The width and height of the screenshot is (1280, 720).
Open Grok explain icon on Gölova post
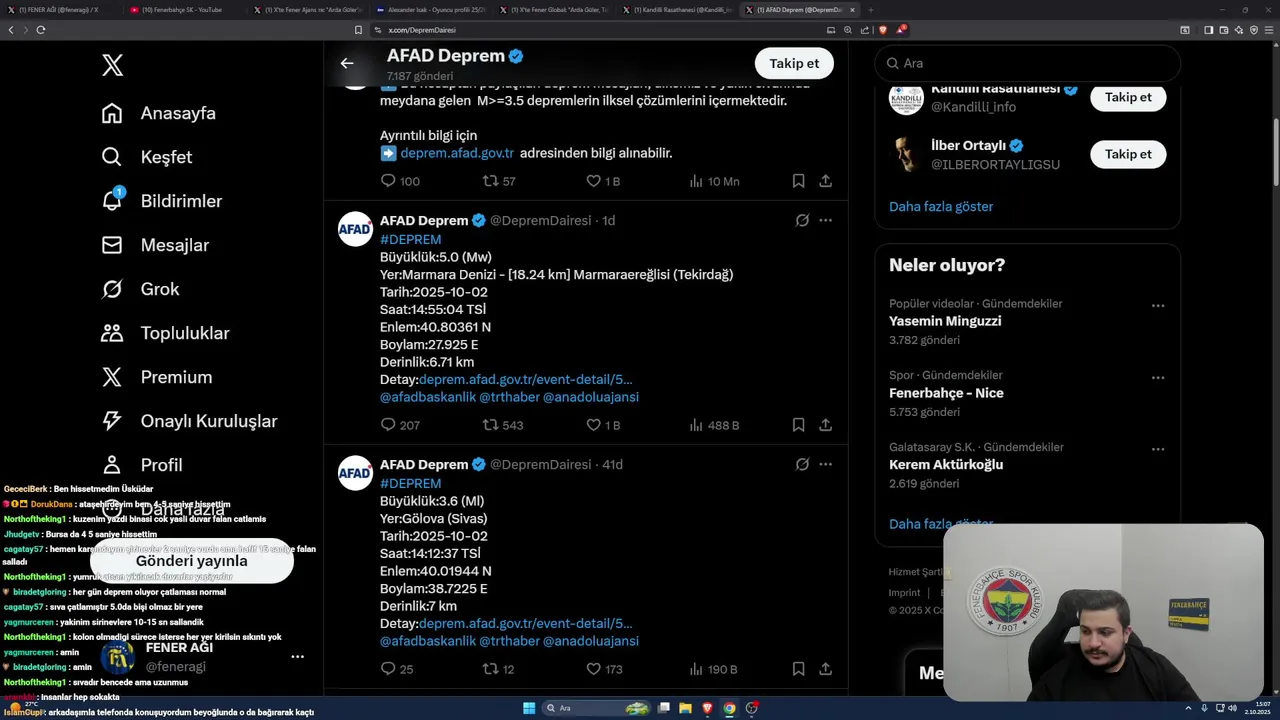point(802,464)
